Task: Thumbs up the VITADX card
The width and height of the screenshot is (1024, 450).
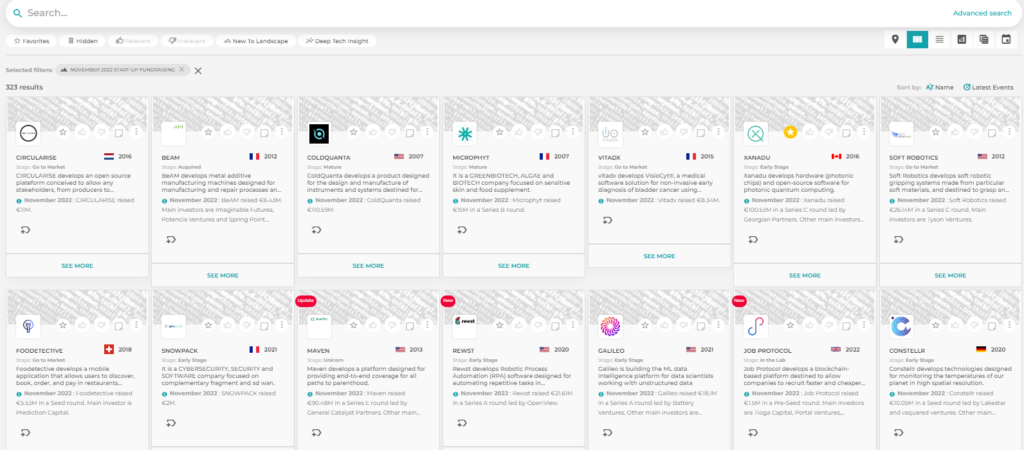Action: tap(664, 132)
